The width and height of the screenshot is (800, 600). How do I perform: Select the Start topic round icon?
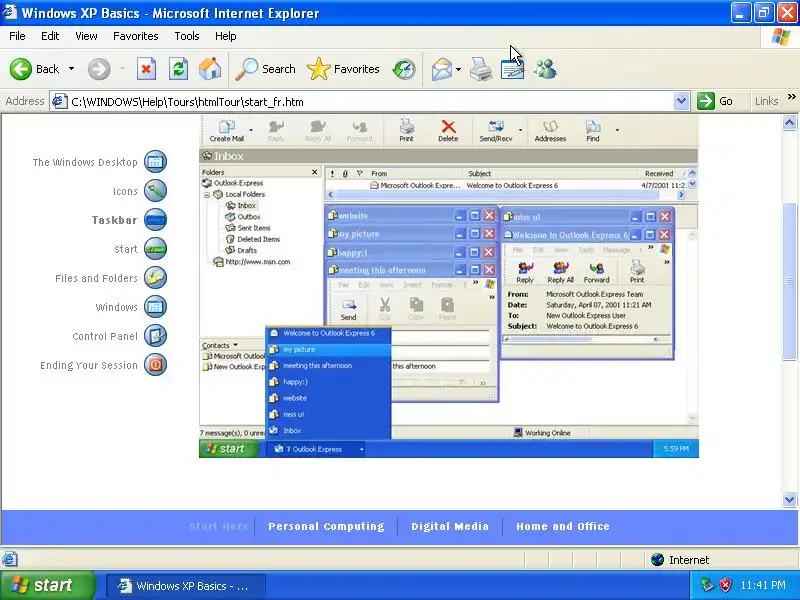pyautogui.click(x=155, y=249)
